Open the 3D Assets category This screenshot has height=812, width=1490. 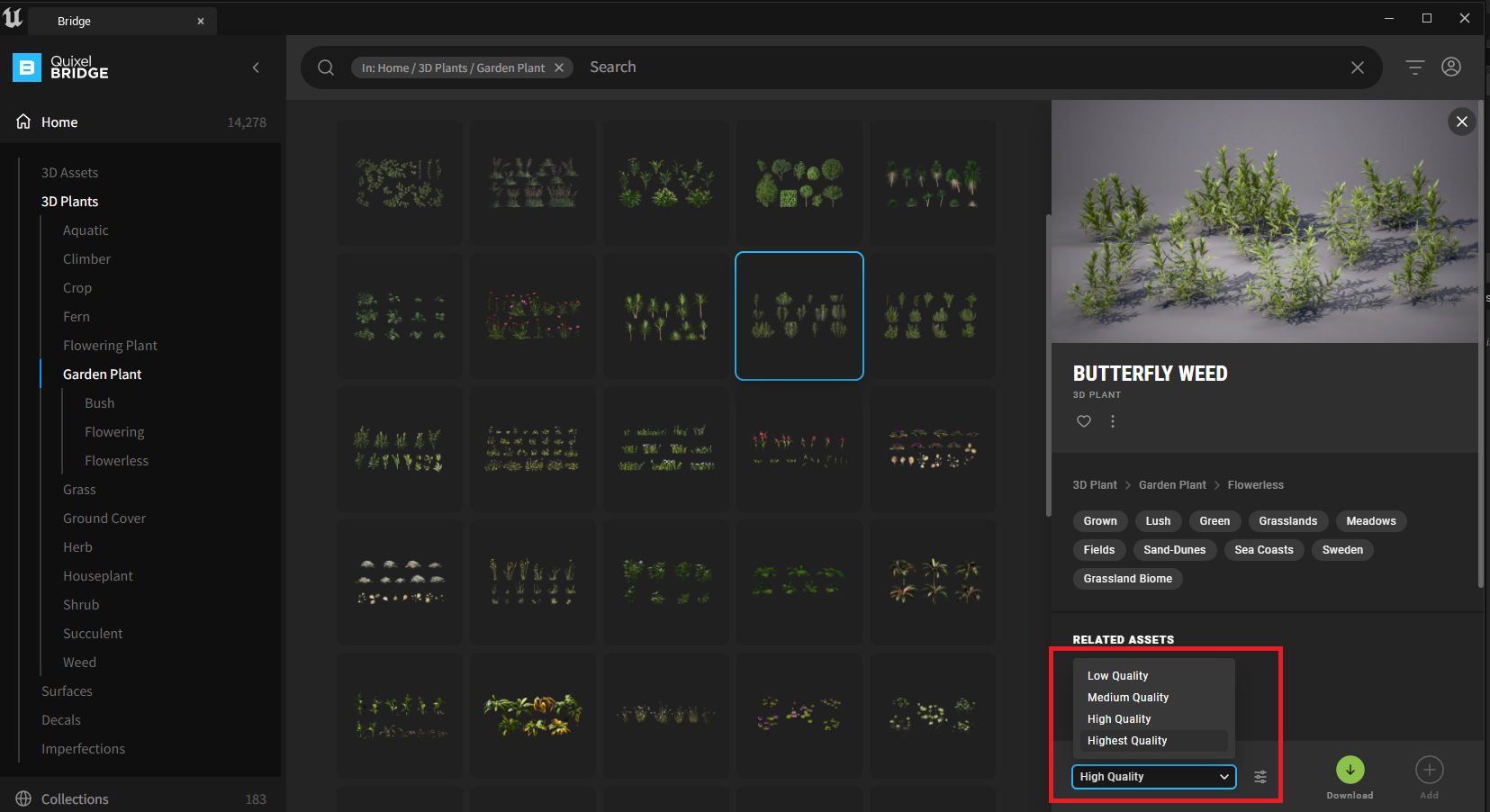(x=69, y=173)
